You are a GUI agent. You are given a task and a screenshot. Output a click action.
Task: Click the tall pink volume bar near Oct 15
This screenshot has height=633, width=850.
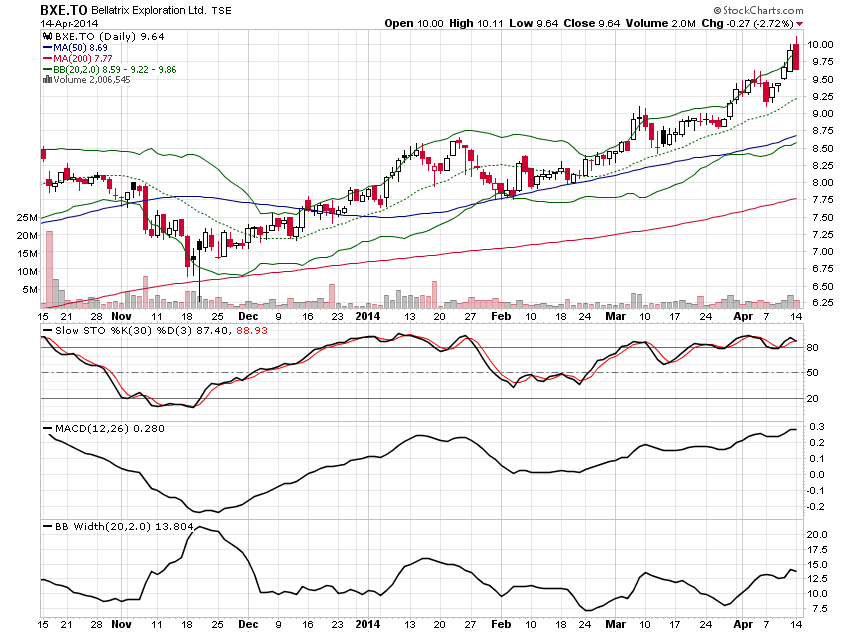click(49, 269)
